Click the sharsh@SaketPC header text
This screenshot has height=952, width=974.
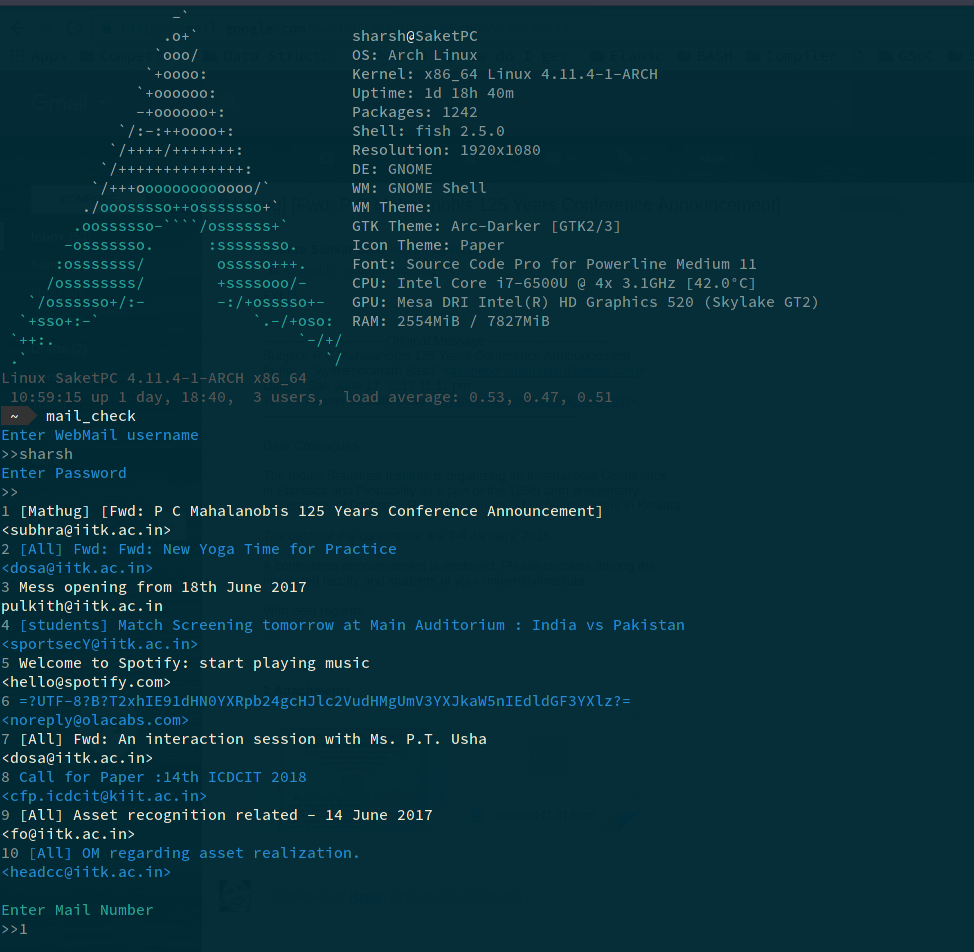414,36
